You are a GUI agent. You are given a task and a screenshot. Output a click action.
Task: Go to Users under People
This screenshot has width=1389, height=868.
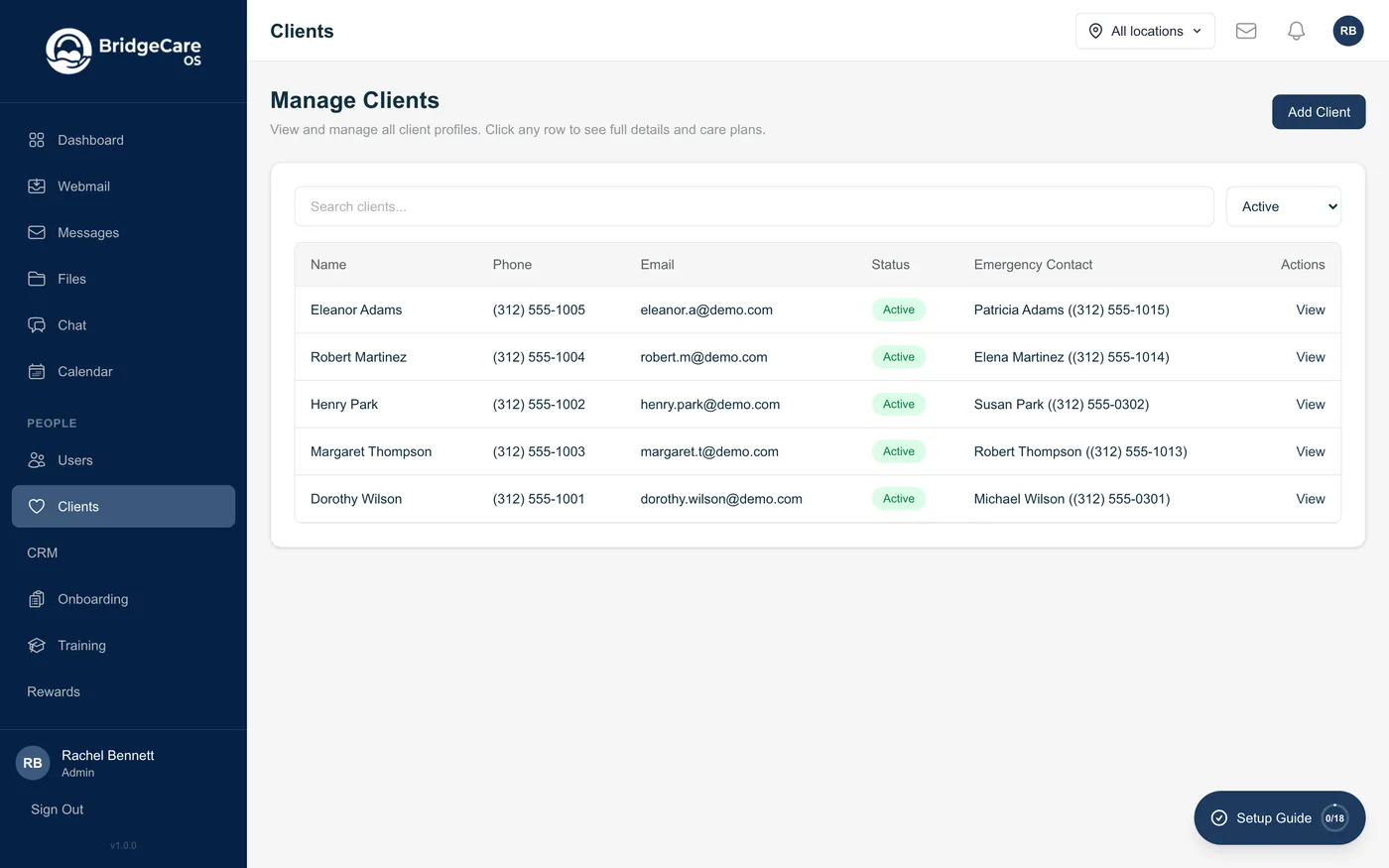click(123, 460)
